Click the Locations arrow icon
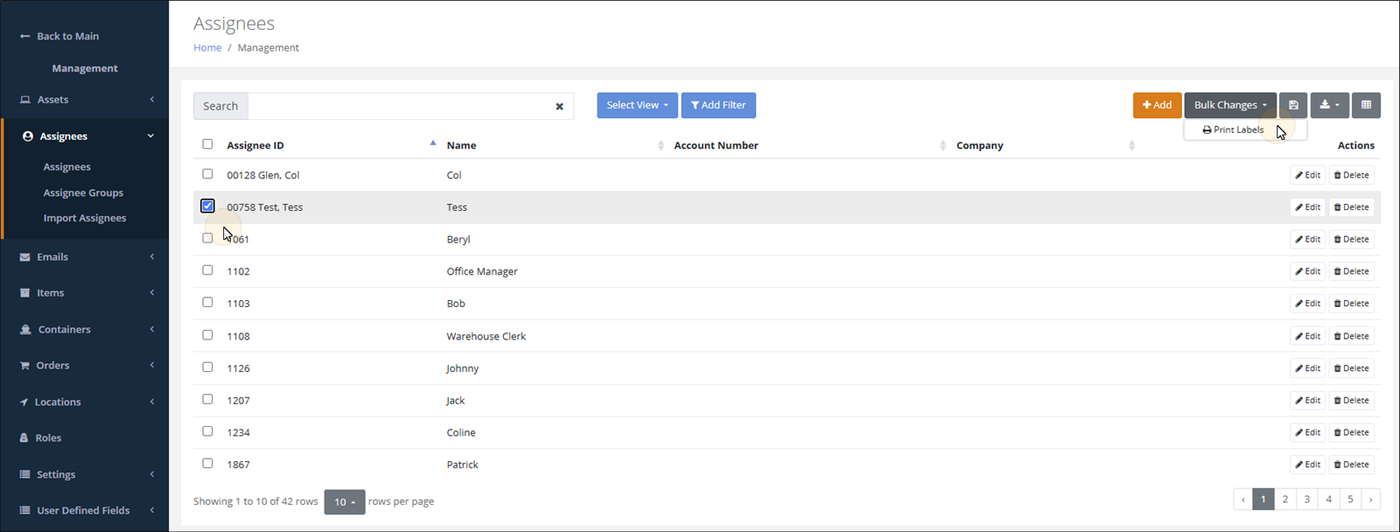The height and width of the screenshot is (532, 1400). click(x=25, y=402)
